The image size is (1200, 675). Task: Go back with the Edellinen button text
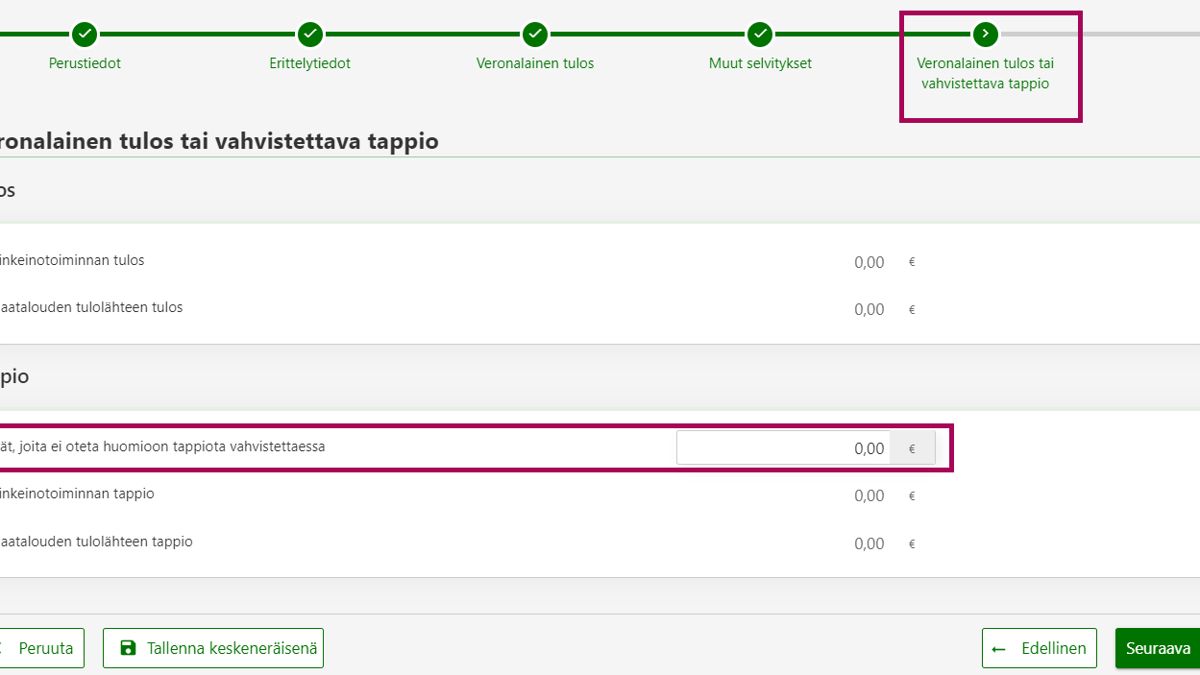[x=1053, y=648]
